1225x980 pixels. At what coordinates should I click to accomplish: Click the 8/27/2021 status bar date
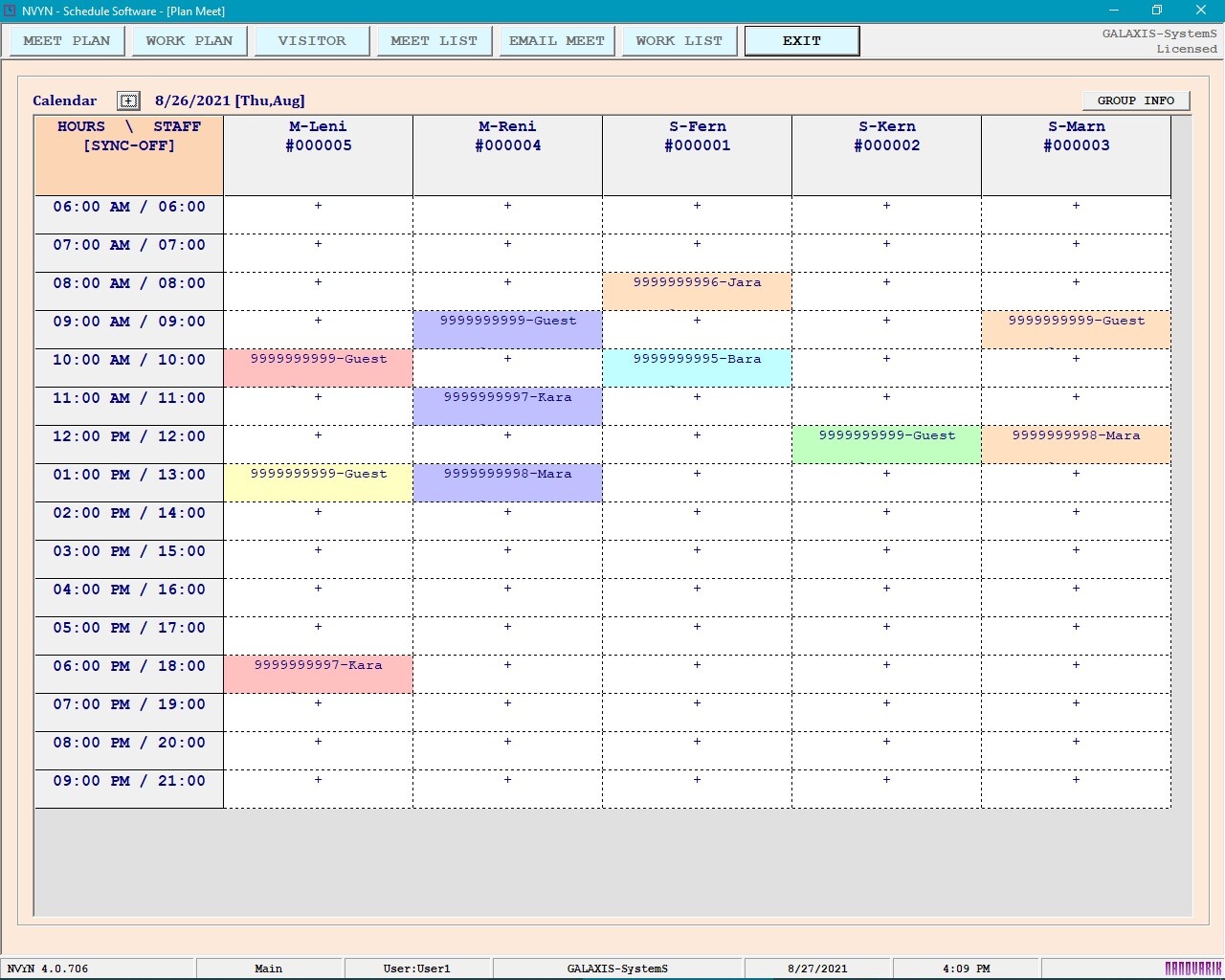point(817,969)
